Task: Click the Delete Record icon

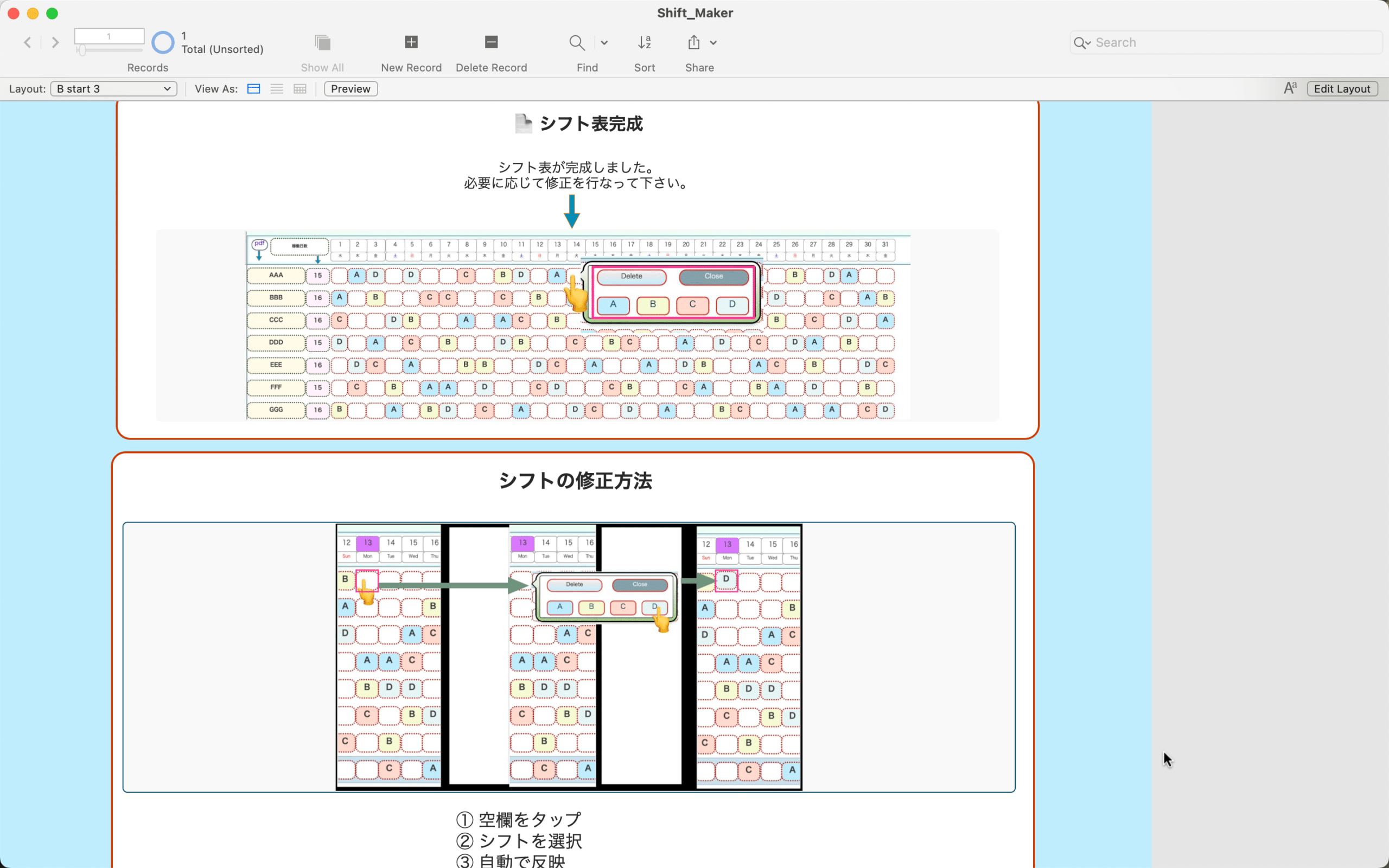Action: (x=492, y=42)
